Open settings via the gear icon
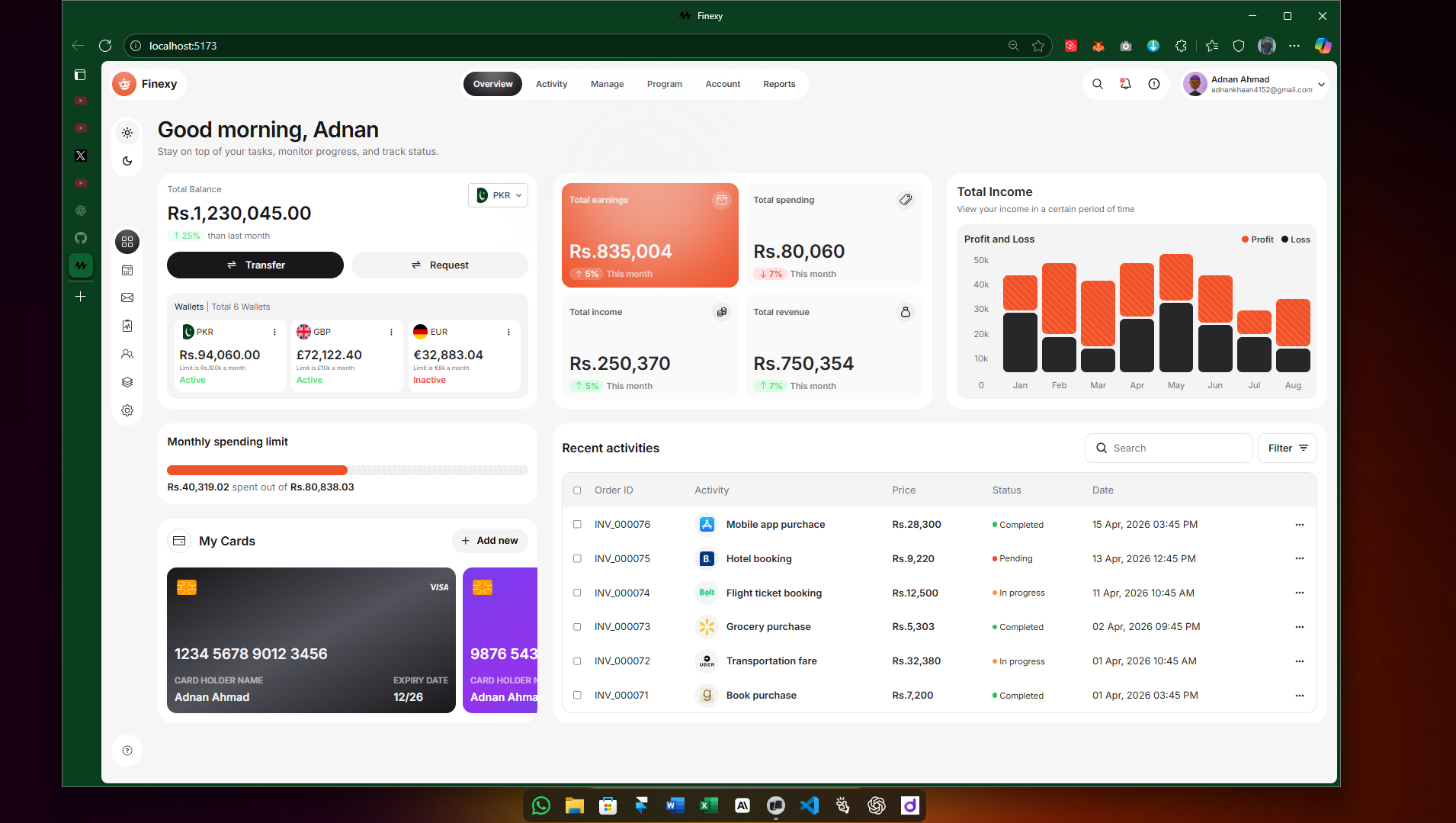Image resolution: width=1456 pixels, height=823 pixels. [x=127, y=410]
